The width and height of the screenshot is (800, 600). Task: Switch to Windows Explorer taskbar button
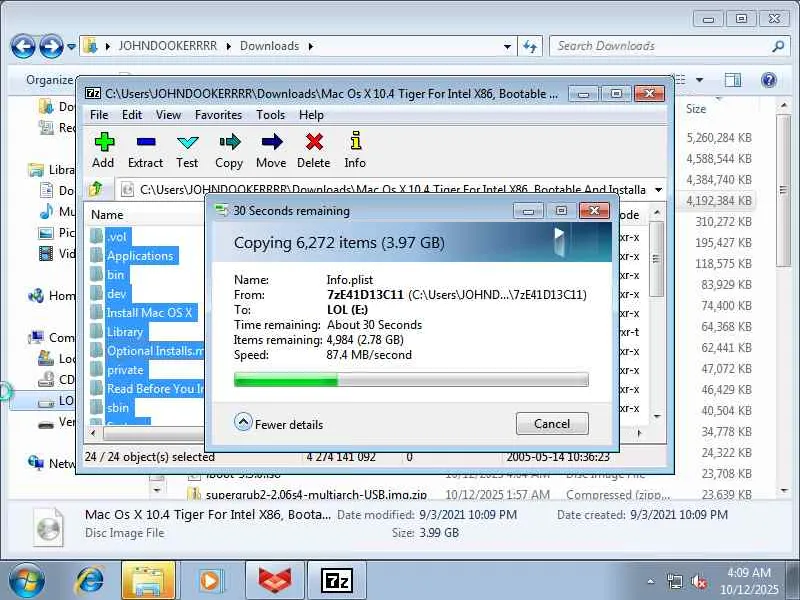148,581
